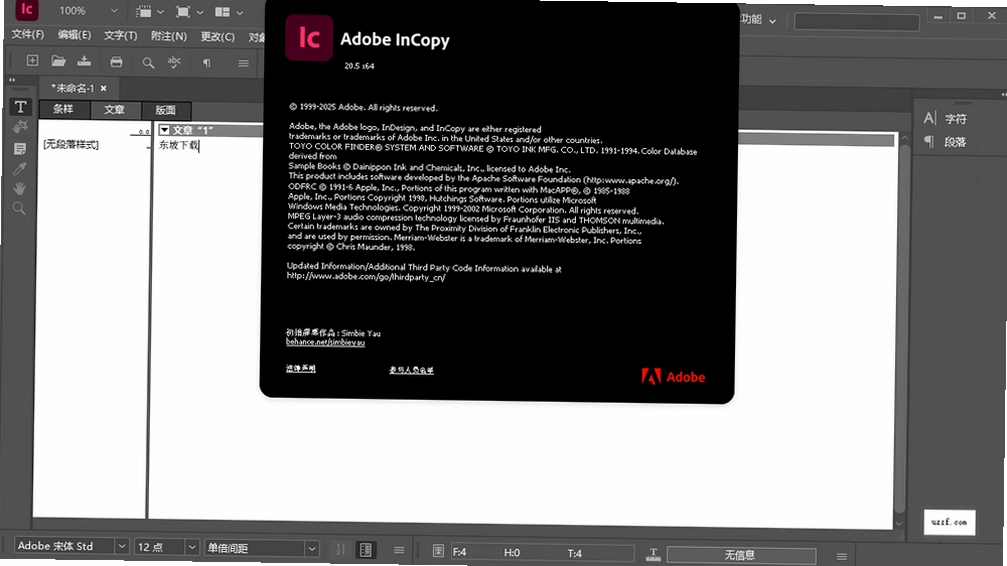Collapse the 文章 "1" story triangle
The height and width of the screenshot is (566, 1007).
click(164, 130)
